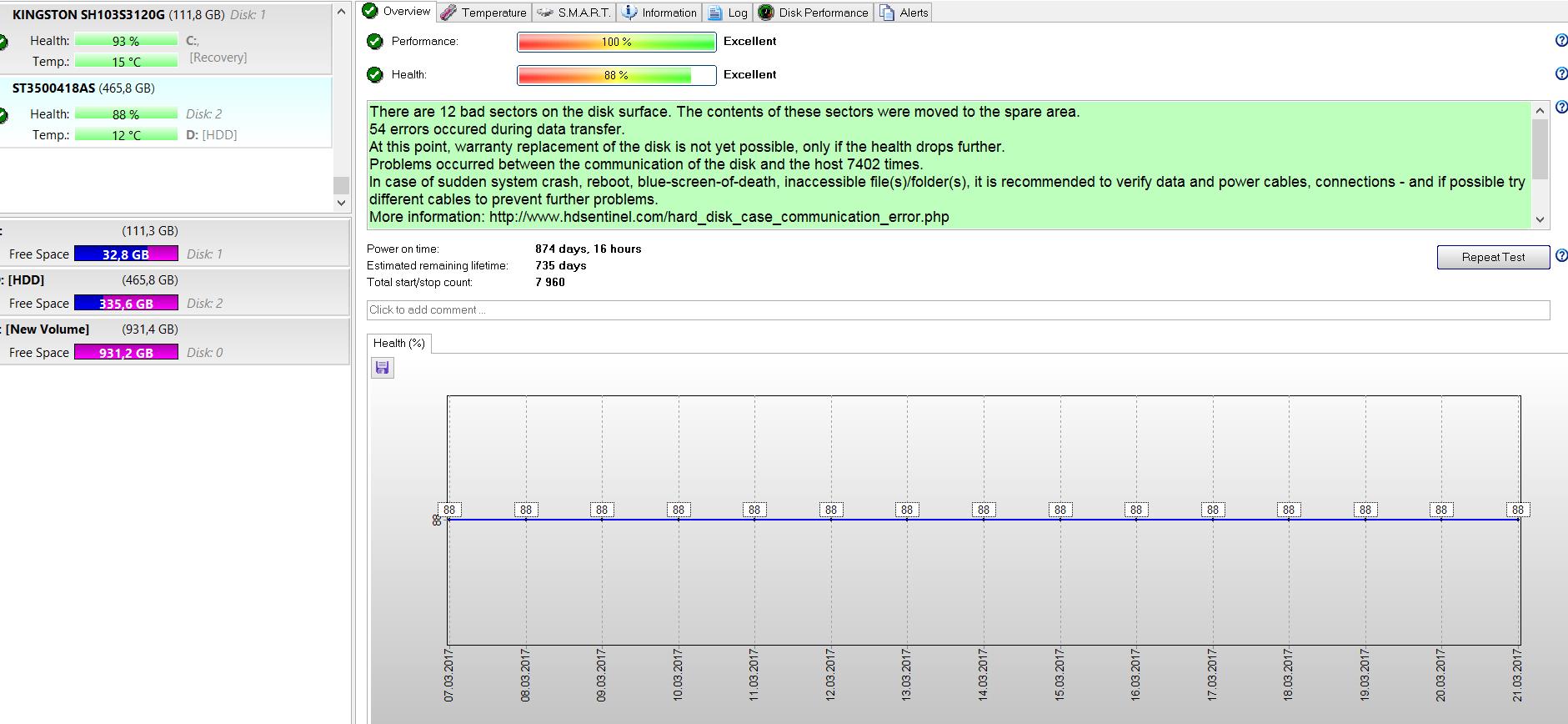Click the green check icon beside Performance

pos(375,41)
